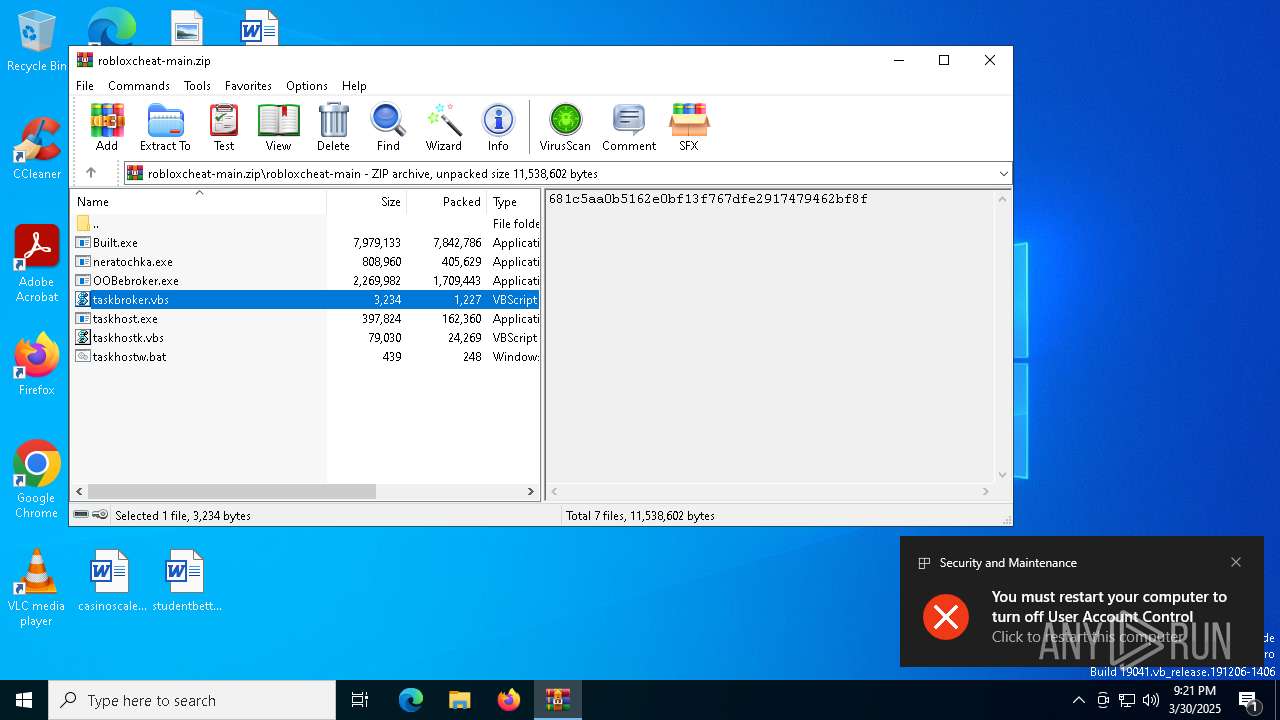The height and width of the screenshot is (720, 1280).
Task: Select Built.exe in file list
Action: [305, 243]
